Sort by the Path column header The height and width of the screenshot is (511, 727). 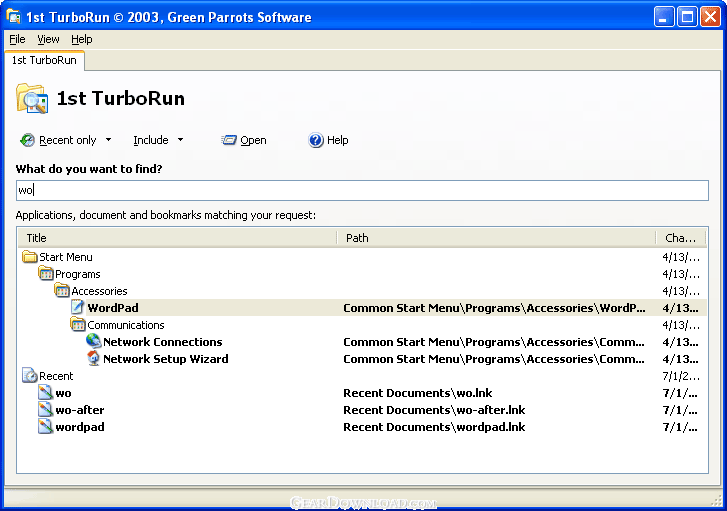496,238
